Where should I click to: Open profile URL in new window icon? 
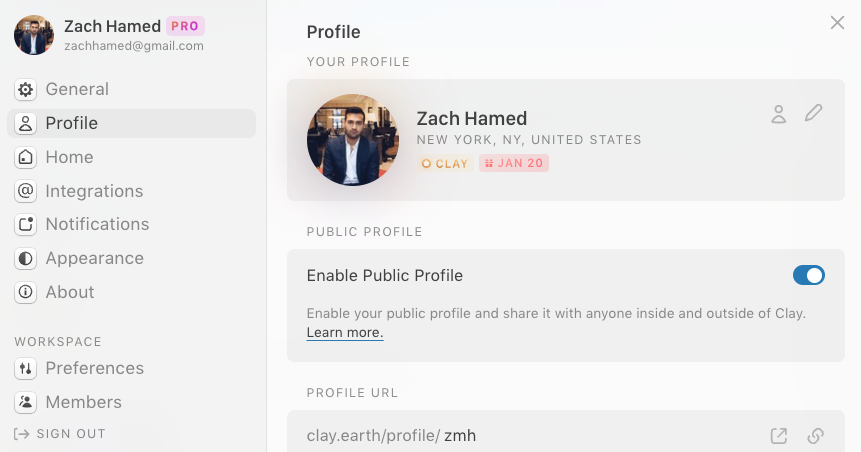(778, 436)
